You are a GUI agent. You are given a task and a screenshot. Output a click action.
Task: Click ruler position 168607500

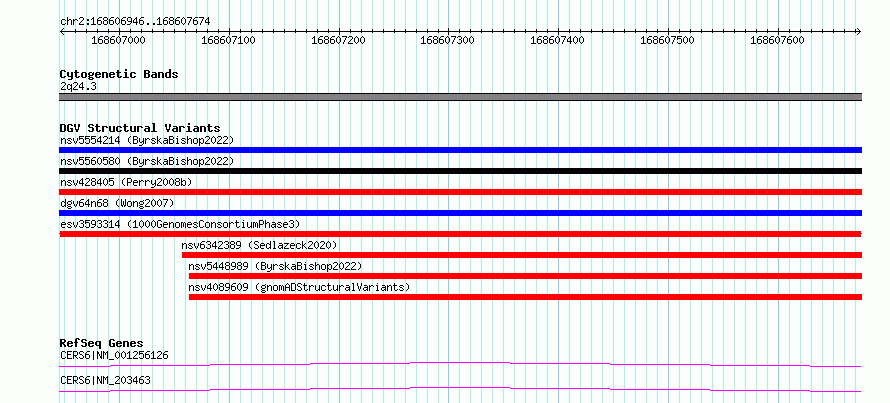pyautogui.click(x=668, y=40)
